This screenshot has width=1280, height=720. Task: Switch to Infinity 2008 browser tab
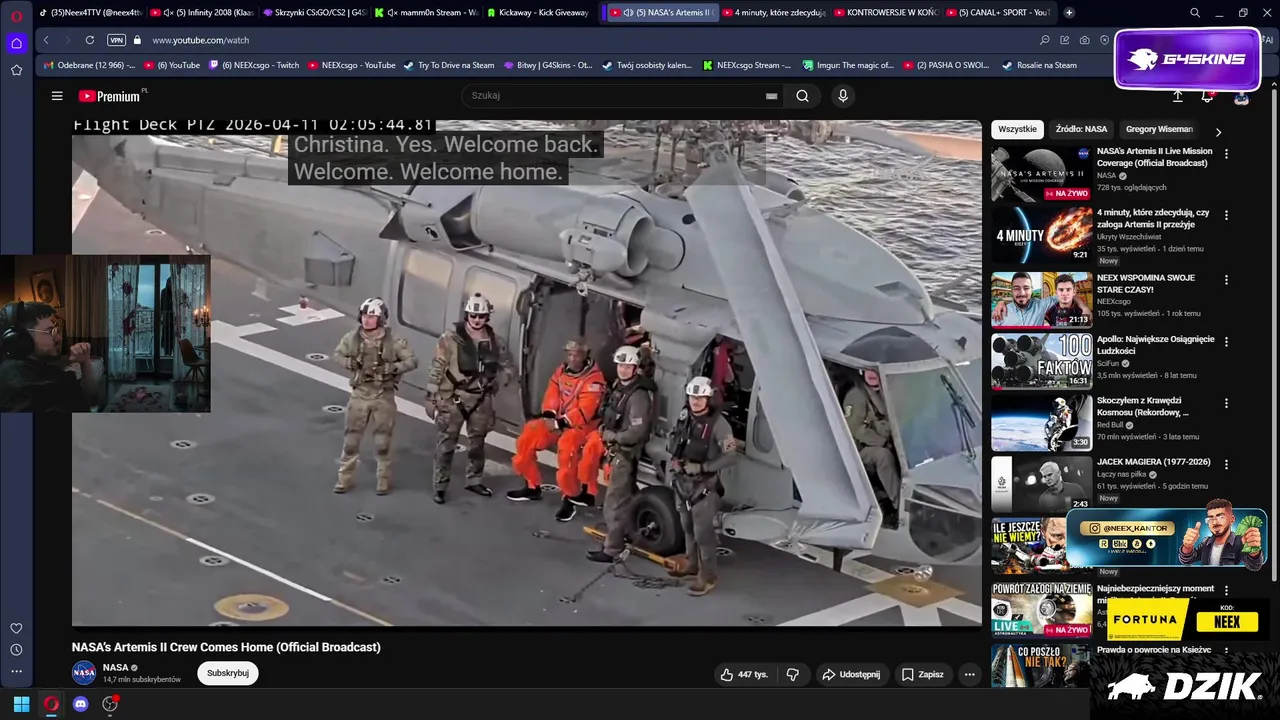[205, 13]
